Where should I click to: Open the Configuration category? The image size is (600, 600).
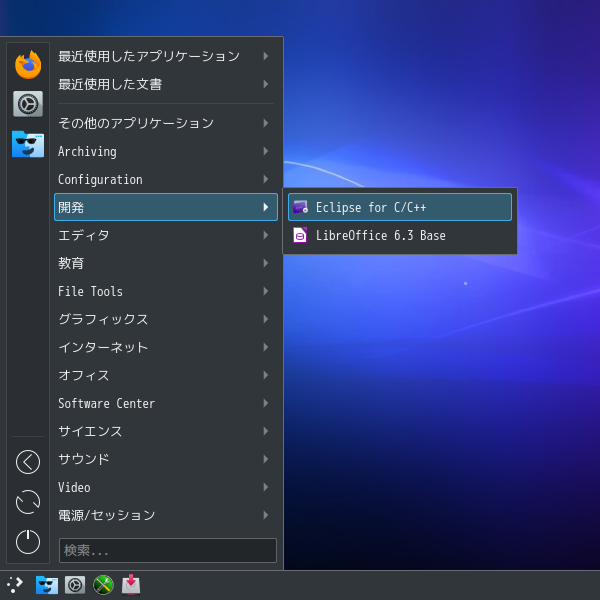[x=166, y=179]
